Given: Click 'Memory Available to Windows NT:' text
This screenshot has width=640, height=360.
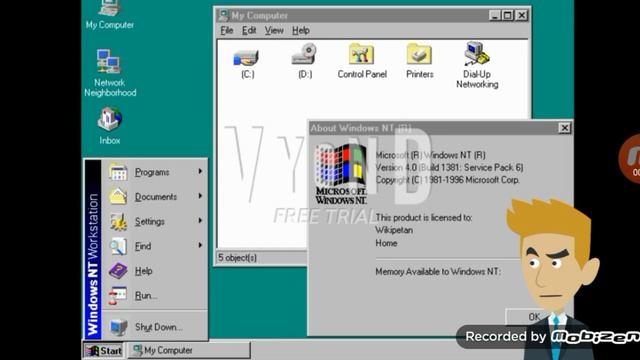Looking at the screenshot, I should tap(438, 272).
